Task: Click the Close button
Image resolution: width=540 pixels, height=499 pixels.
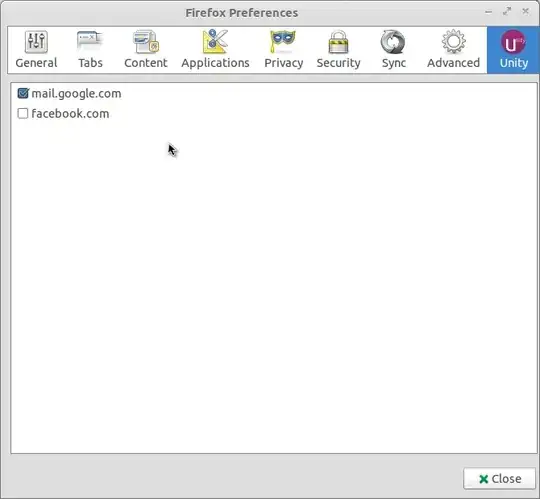Action: pos(499,478)
